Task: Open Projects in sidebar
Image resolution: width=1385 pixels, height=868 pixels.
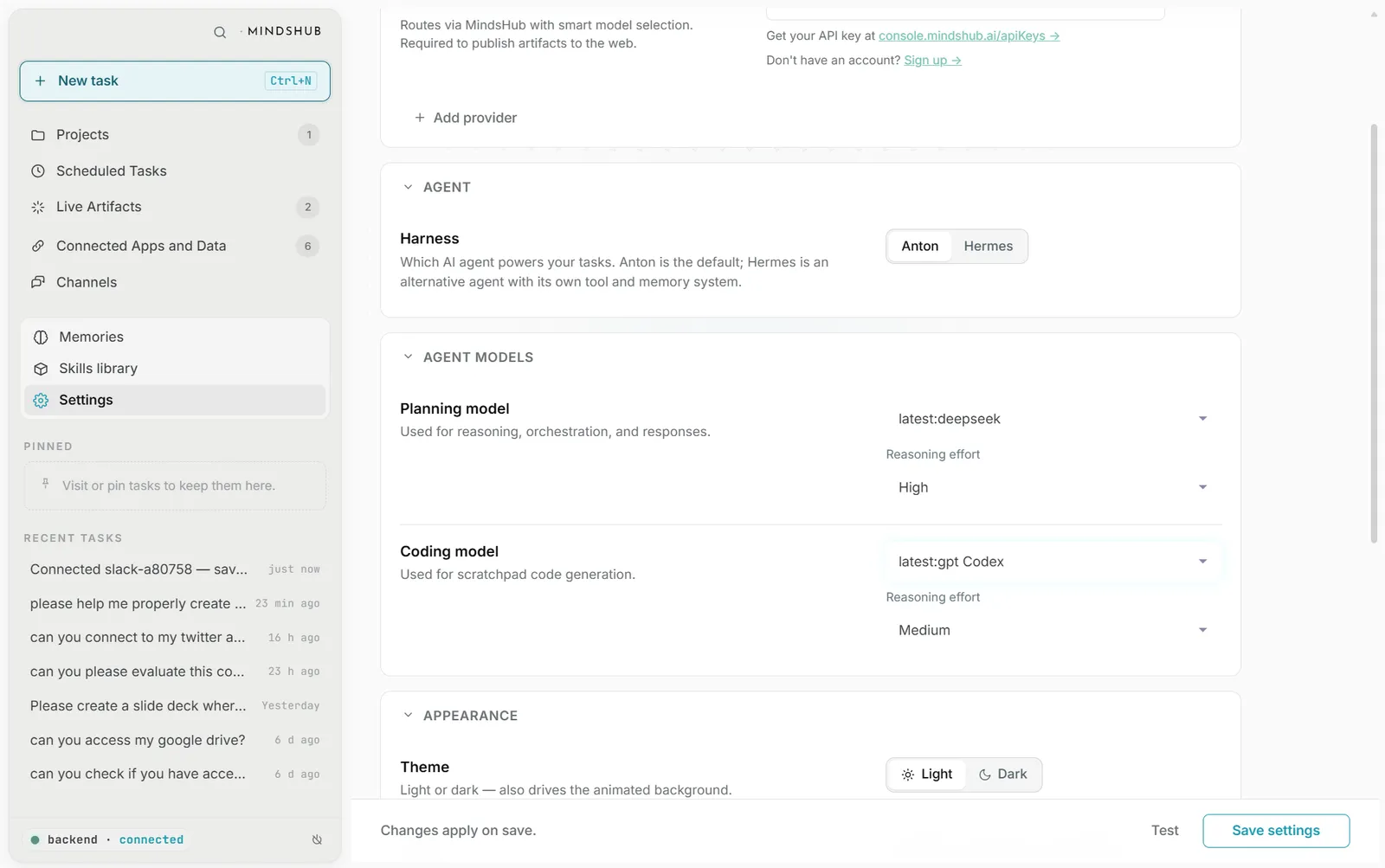Action: coord(175,135)
